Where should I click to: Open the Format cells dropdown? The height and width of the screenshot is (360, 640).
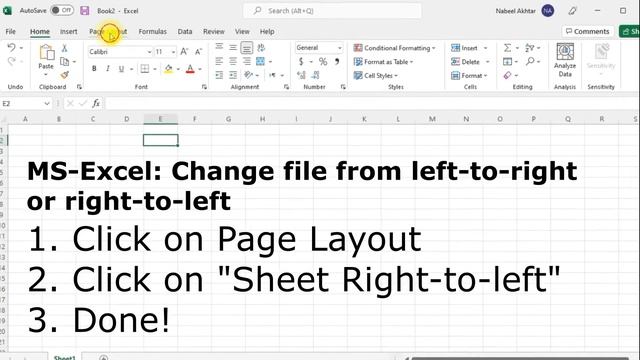click(469, 76)
